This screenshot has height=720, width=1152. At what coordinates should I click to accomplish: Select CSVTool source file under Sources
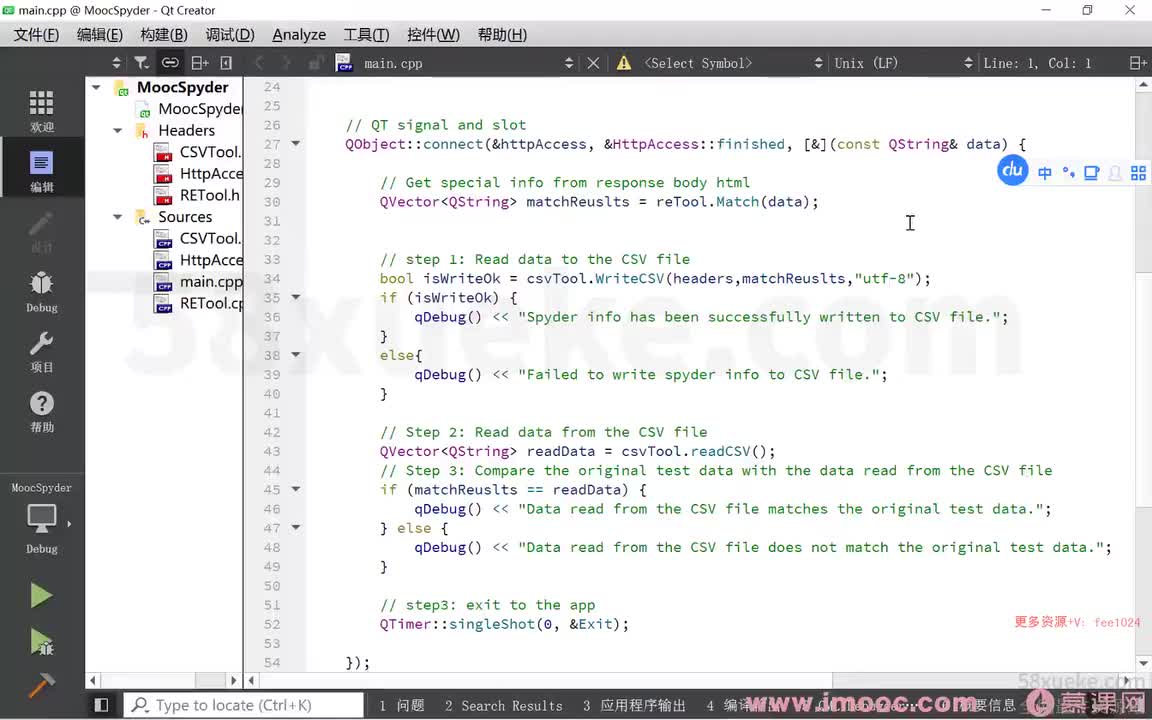coord(198,239)
